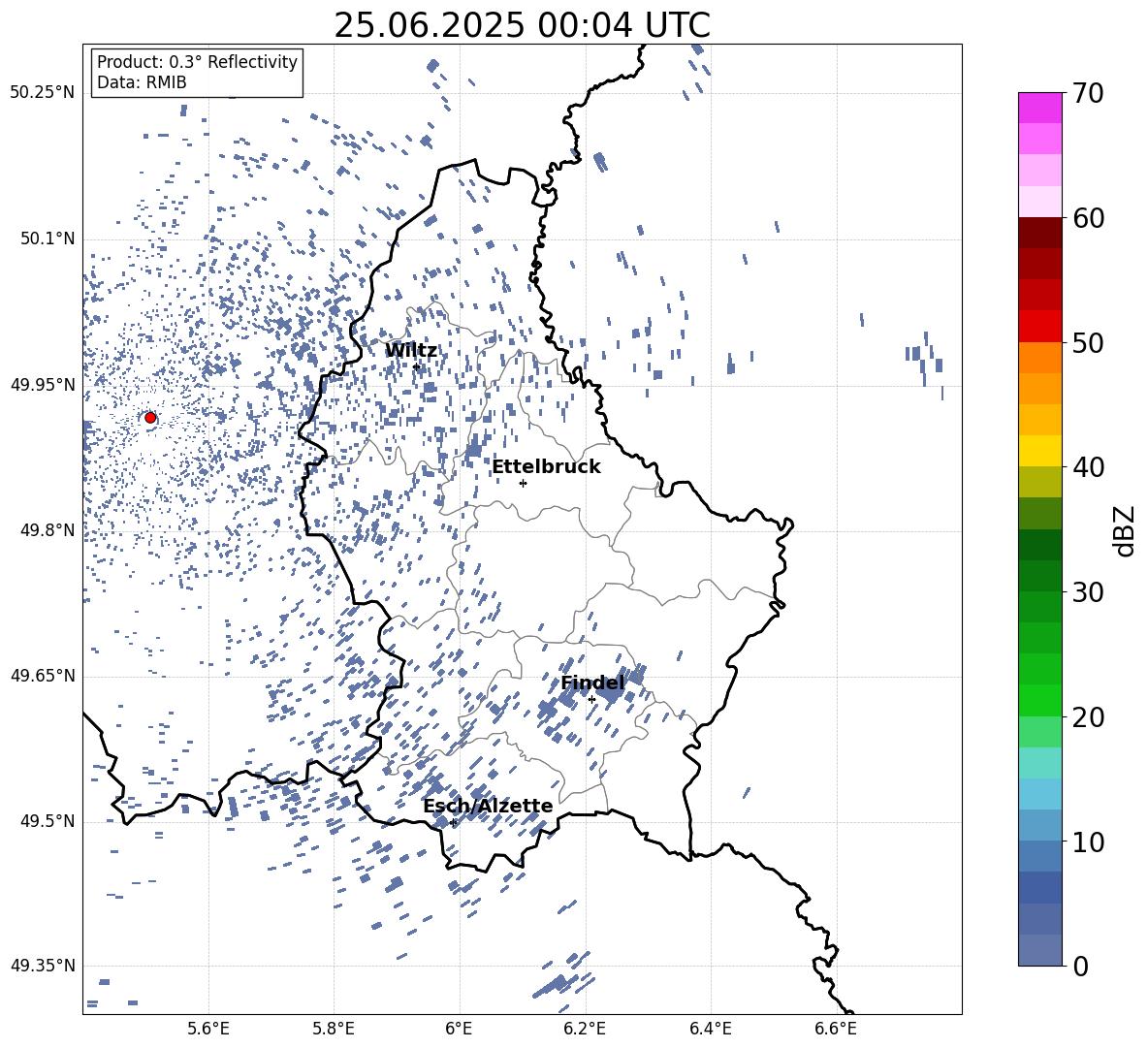Click the Esch/Alzette city label
Screen dimensions: 1148x1048
[x=488, y=806]
